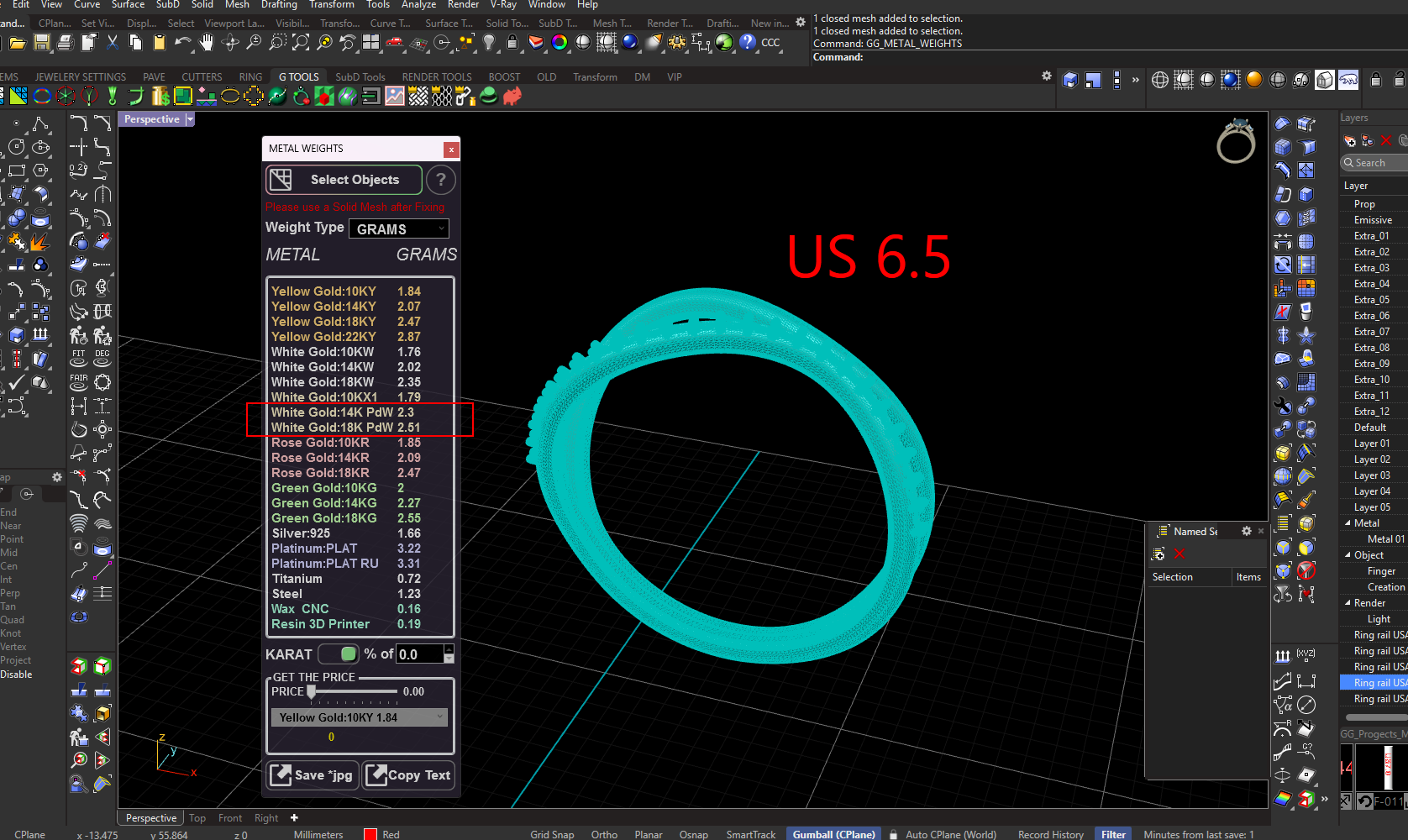Select the Extra_05 layer

click(1373, 300)
